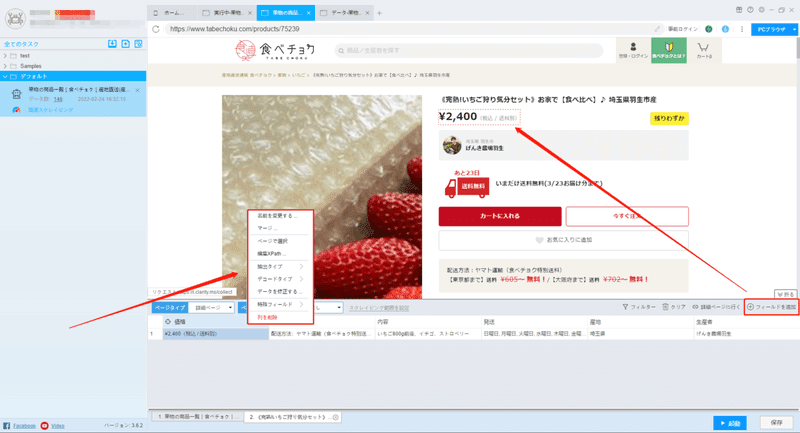Image resolution: width=800 pixels, height=433 pixels.
Task: Expand the test folder in task tree
Action: (5, 56)
